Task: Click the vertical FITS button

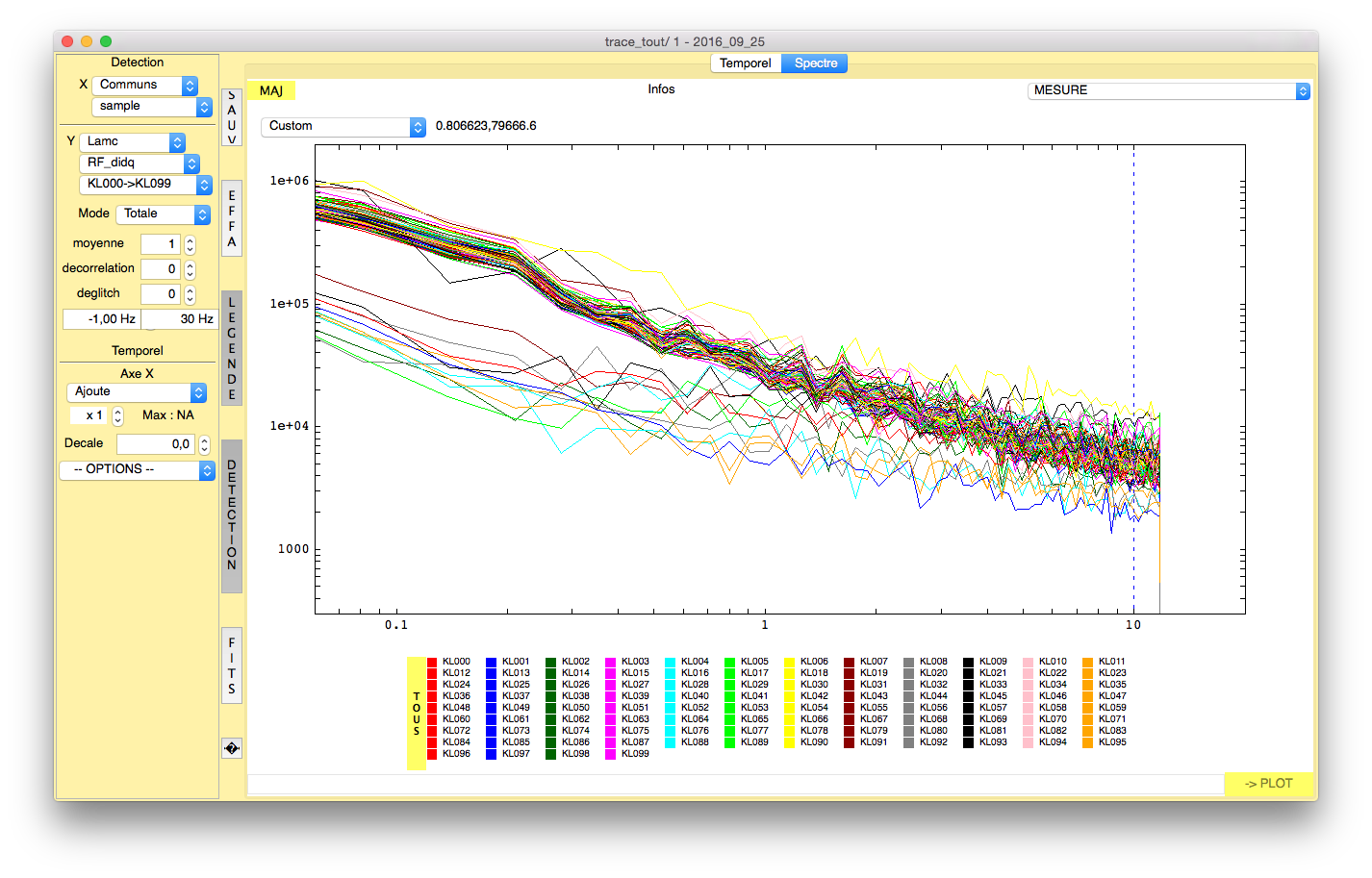Action: point(232,665)
